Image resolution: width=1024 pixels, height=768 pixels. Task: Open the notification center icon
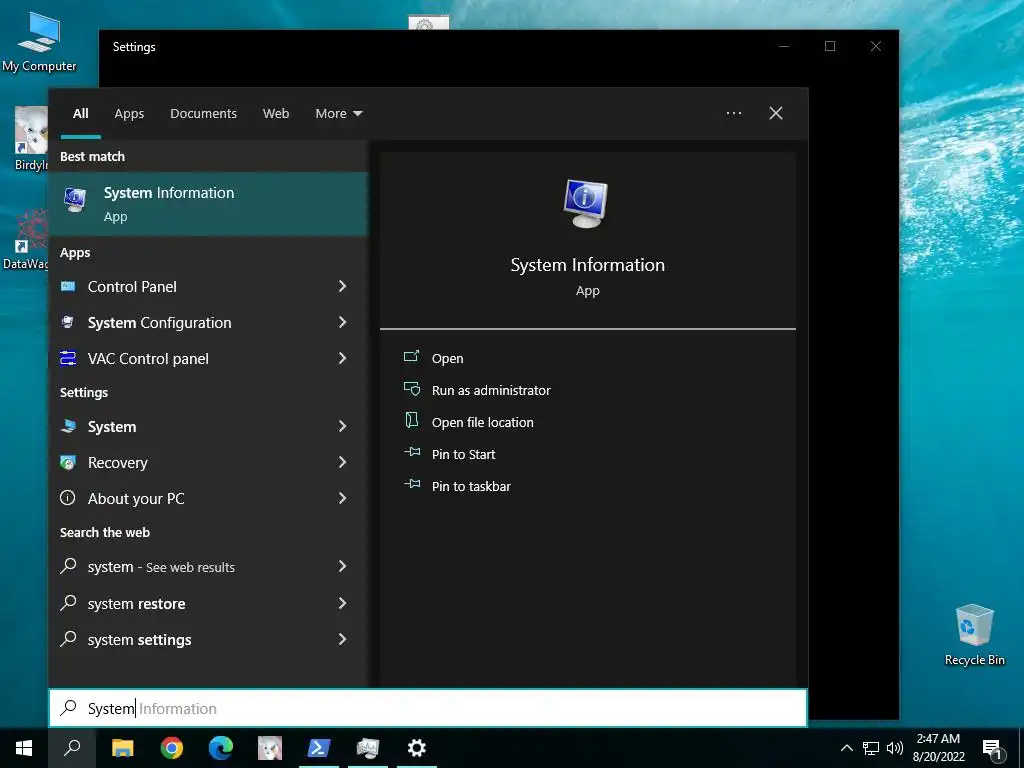[x=993, y=749]
